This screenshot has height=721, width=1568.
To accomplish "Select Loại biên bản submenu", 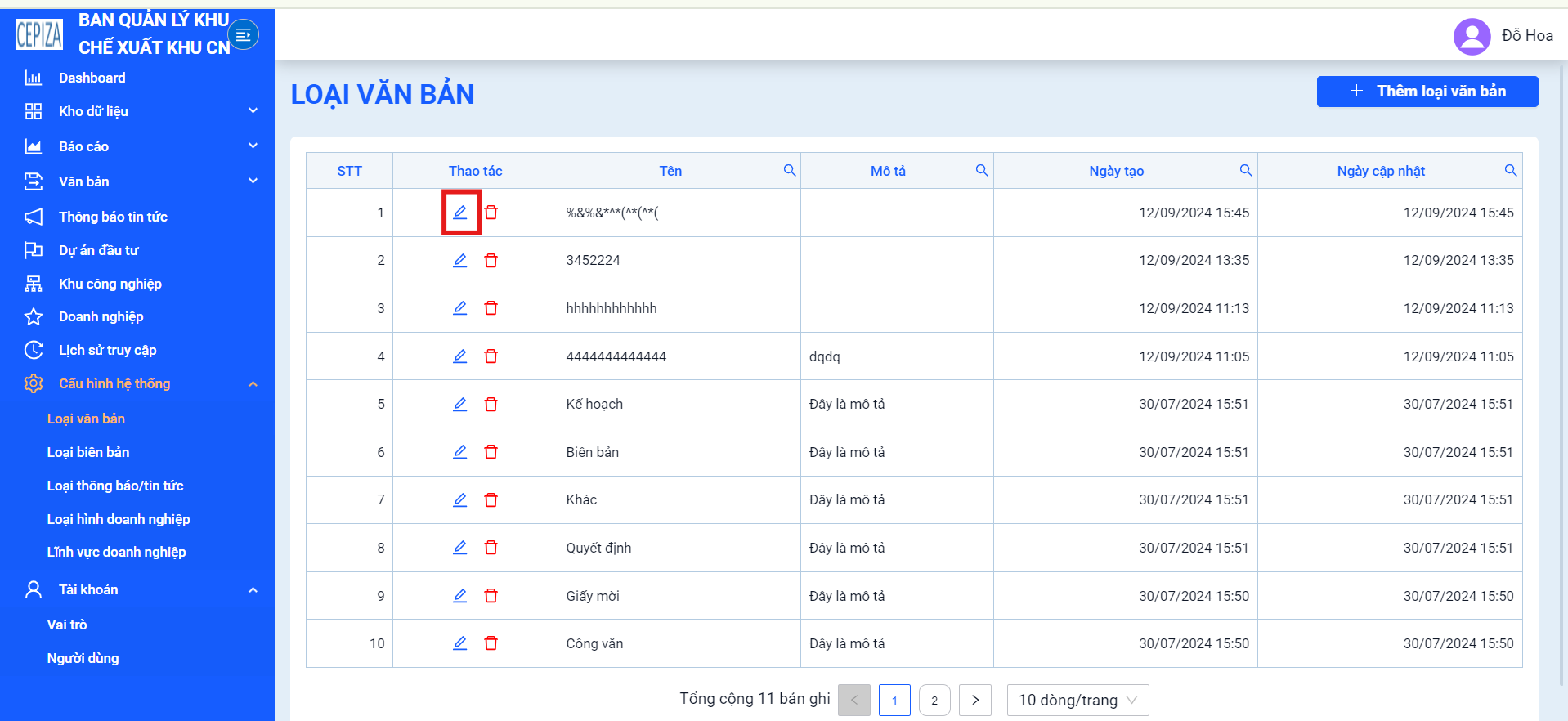I will tap(87, 452).
